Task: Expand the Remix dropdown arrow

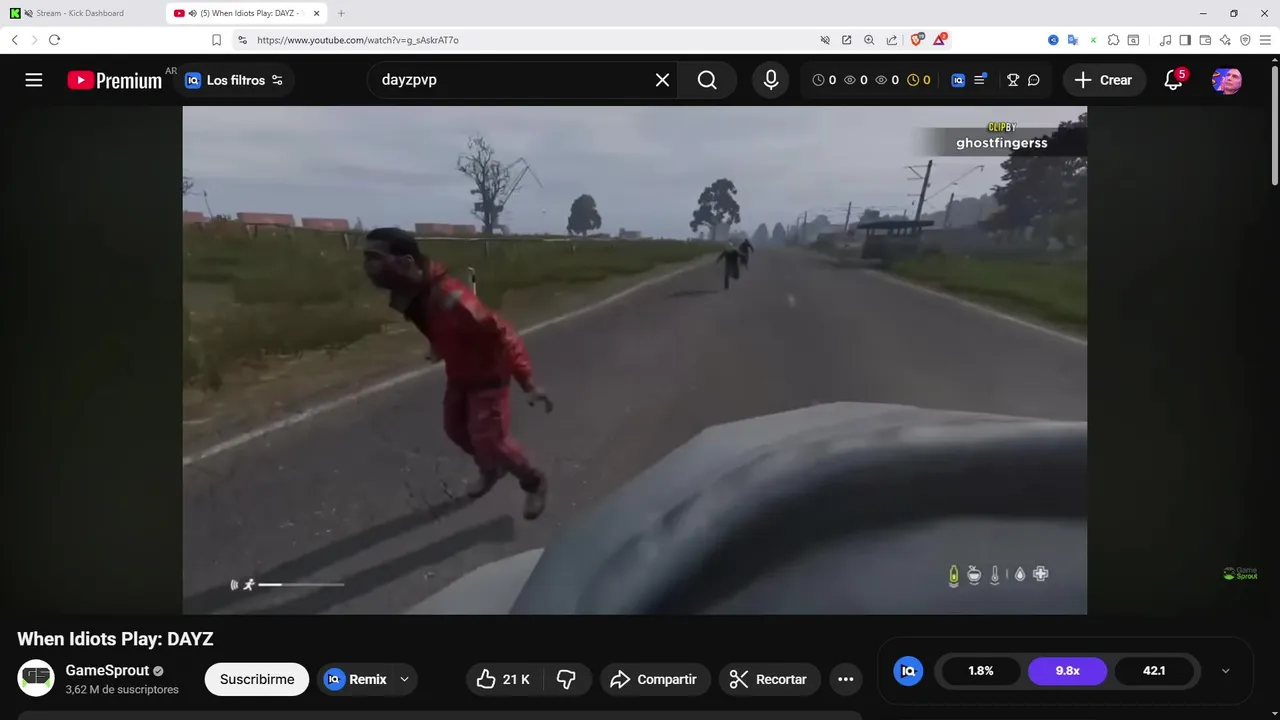Action: [x=404, y=679]
